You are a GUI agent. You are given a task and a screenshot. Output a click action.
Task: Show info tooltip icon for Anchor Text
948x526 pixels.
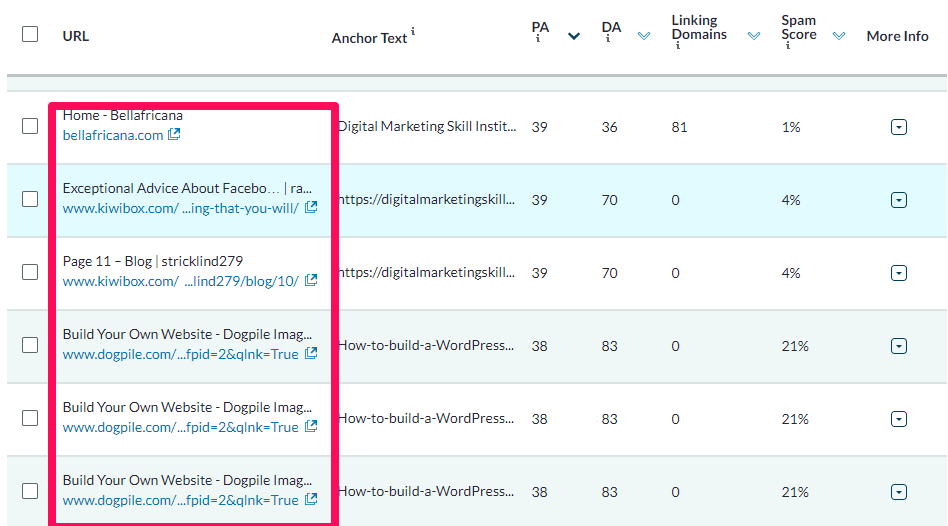[x=413, y=32]
